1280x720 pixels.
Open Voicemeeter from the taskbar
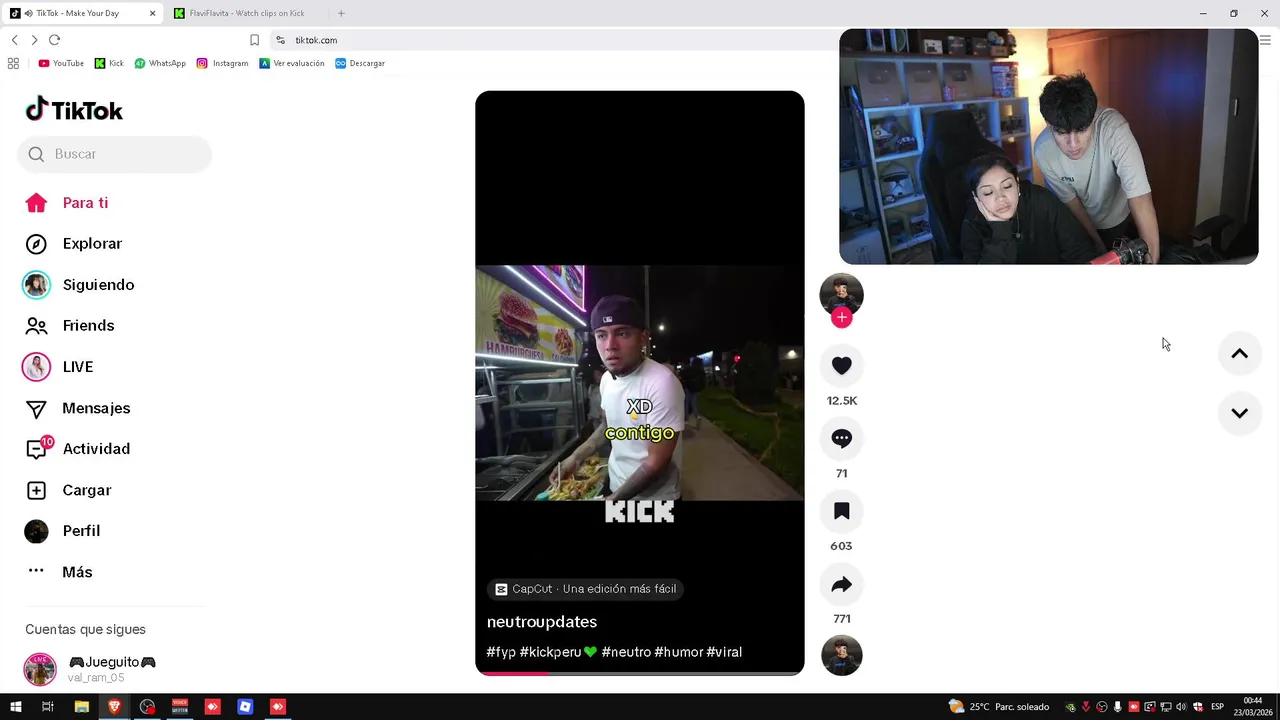point(180,707)
